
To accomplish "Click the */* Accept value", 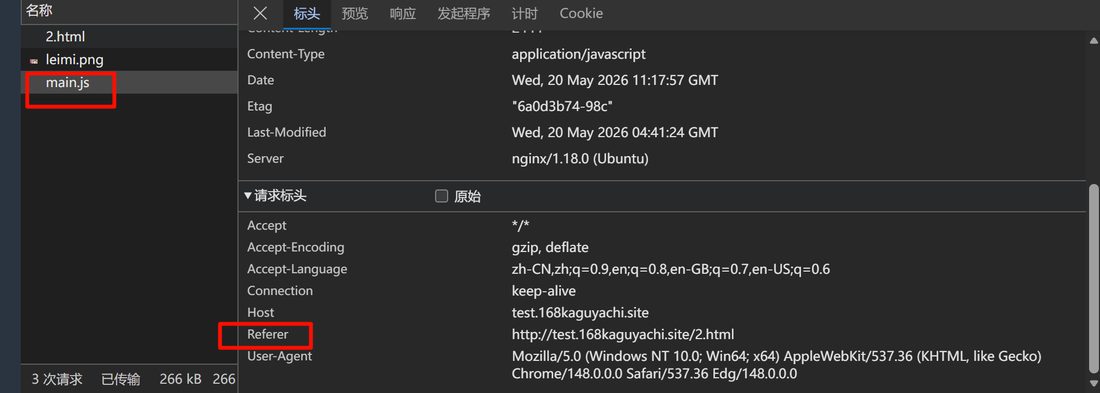I will [x=521, y=225].
